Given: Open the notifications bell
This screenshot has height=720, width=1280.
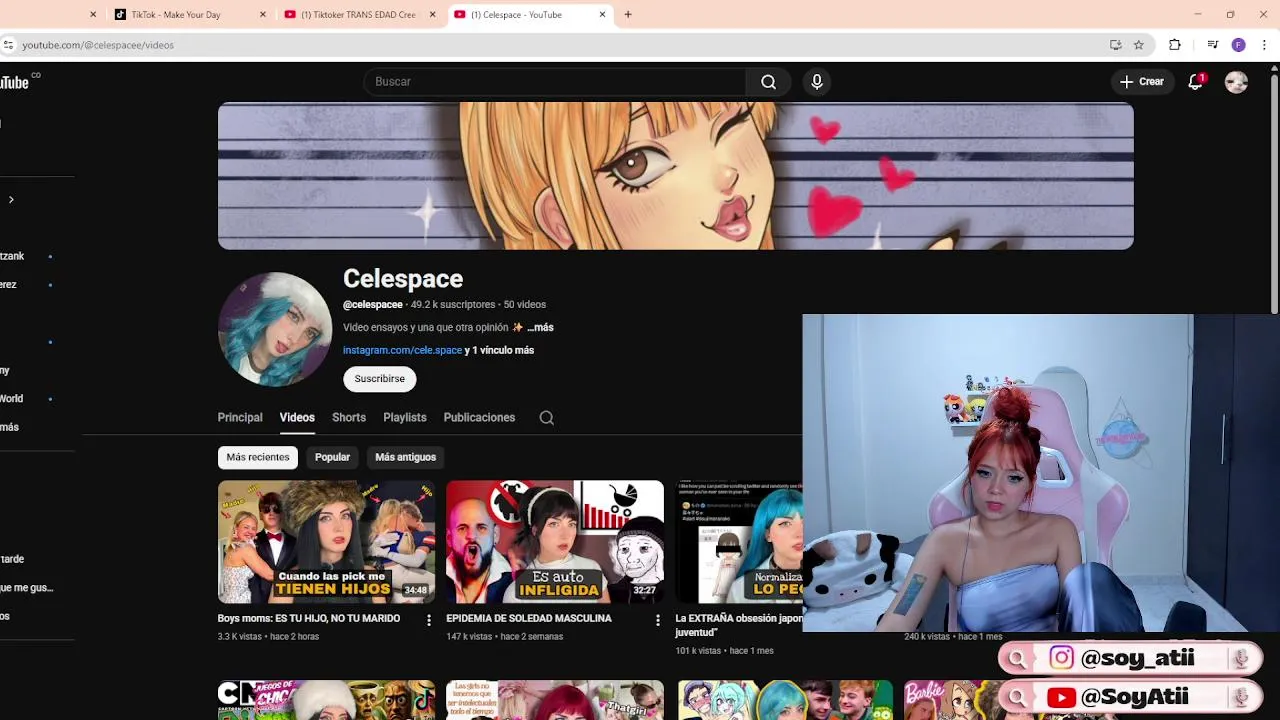Looking at the screenshot, I should [x=1195, y=82].
